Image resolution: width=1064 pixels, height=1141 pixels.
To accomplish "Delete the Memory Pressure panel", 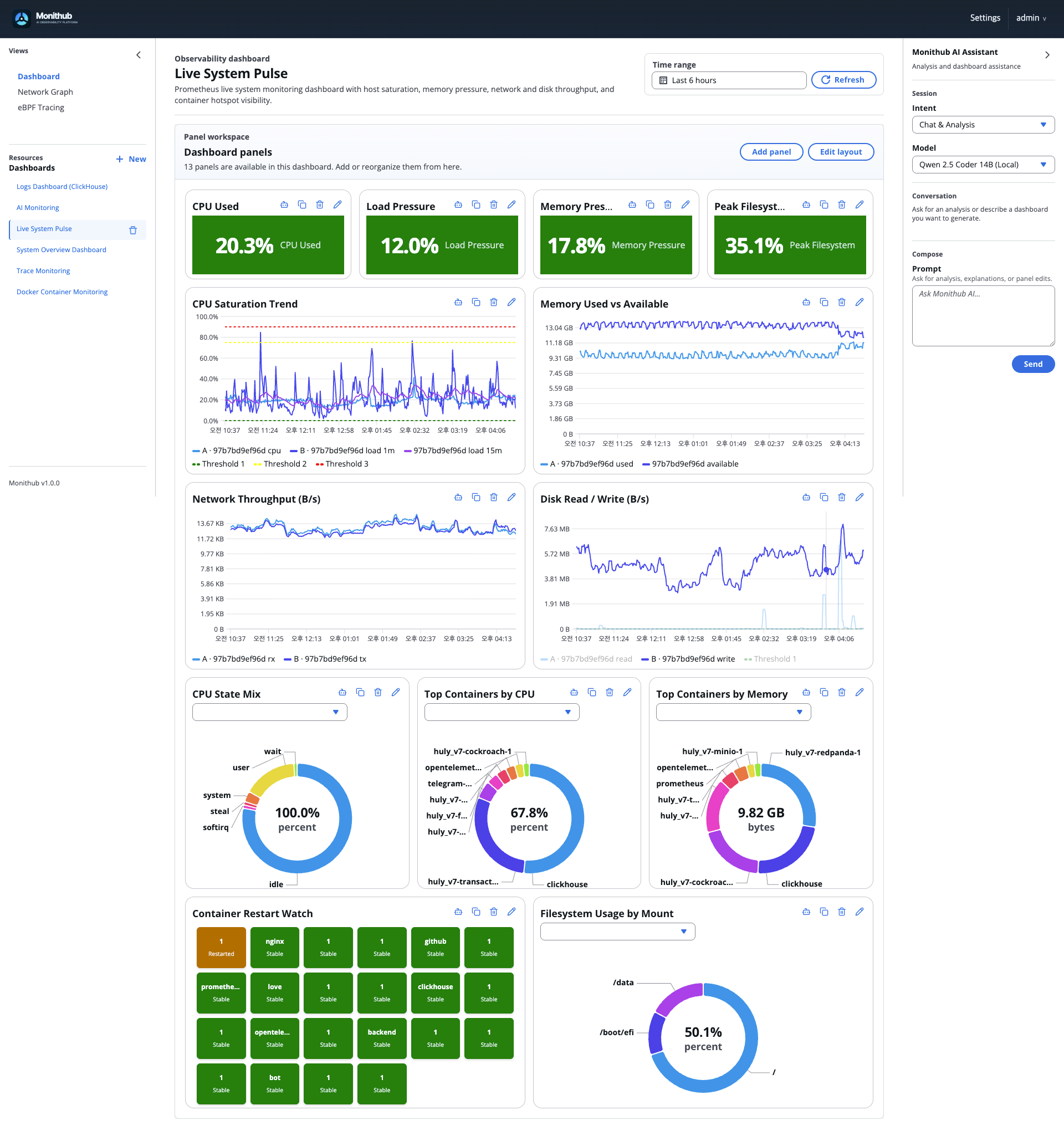I will click(x=667, y=204).
